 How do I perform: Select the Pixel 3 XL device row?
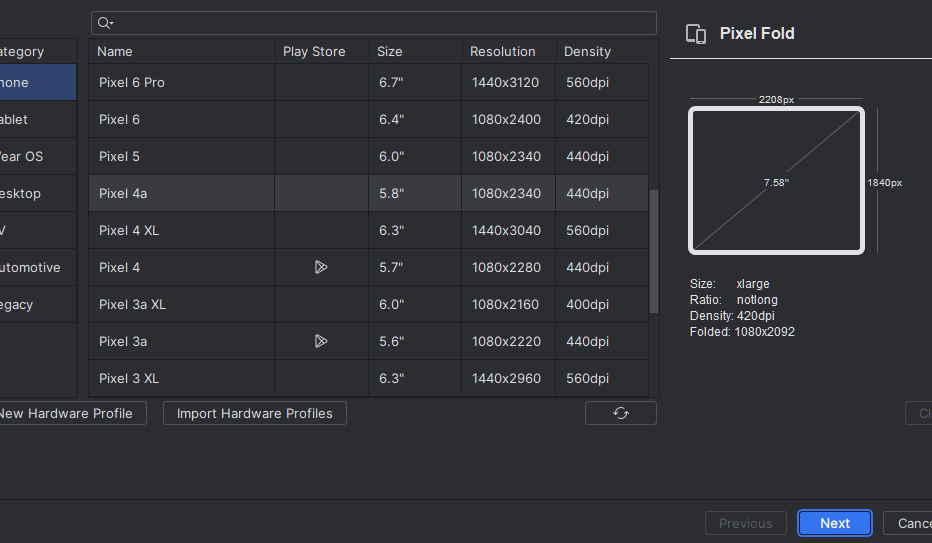click(369, 378)
